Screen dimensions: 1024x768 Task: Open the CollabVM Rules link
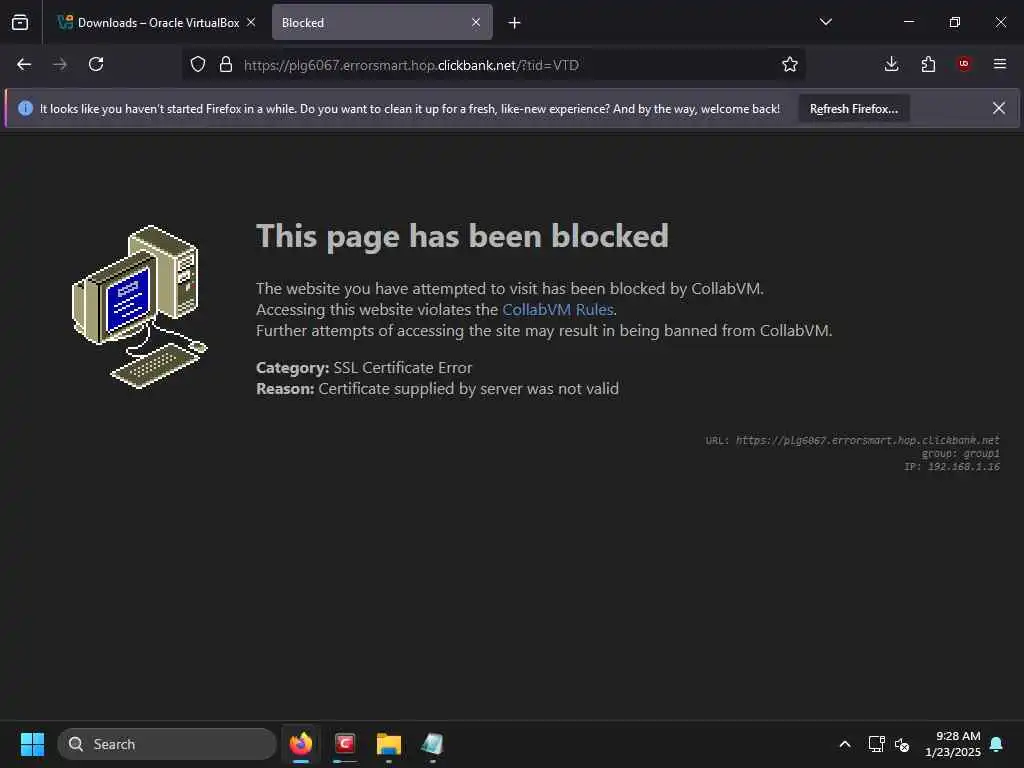pyautogui.click(x=558, y=310)
